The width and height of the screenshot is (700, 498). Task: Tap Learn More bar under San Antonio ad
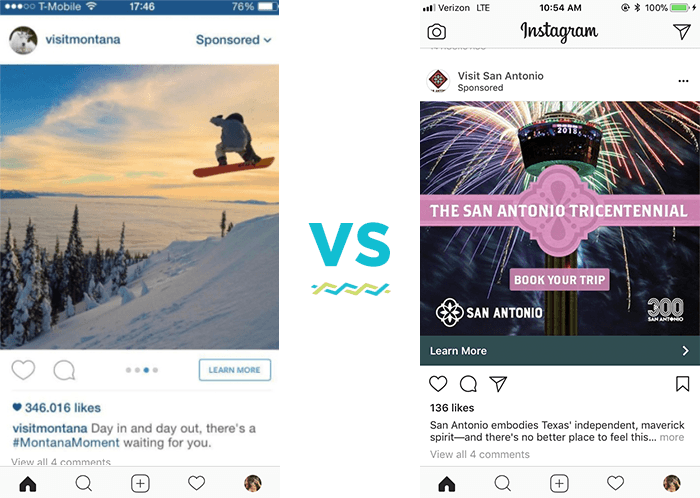pos(560,351)
